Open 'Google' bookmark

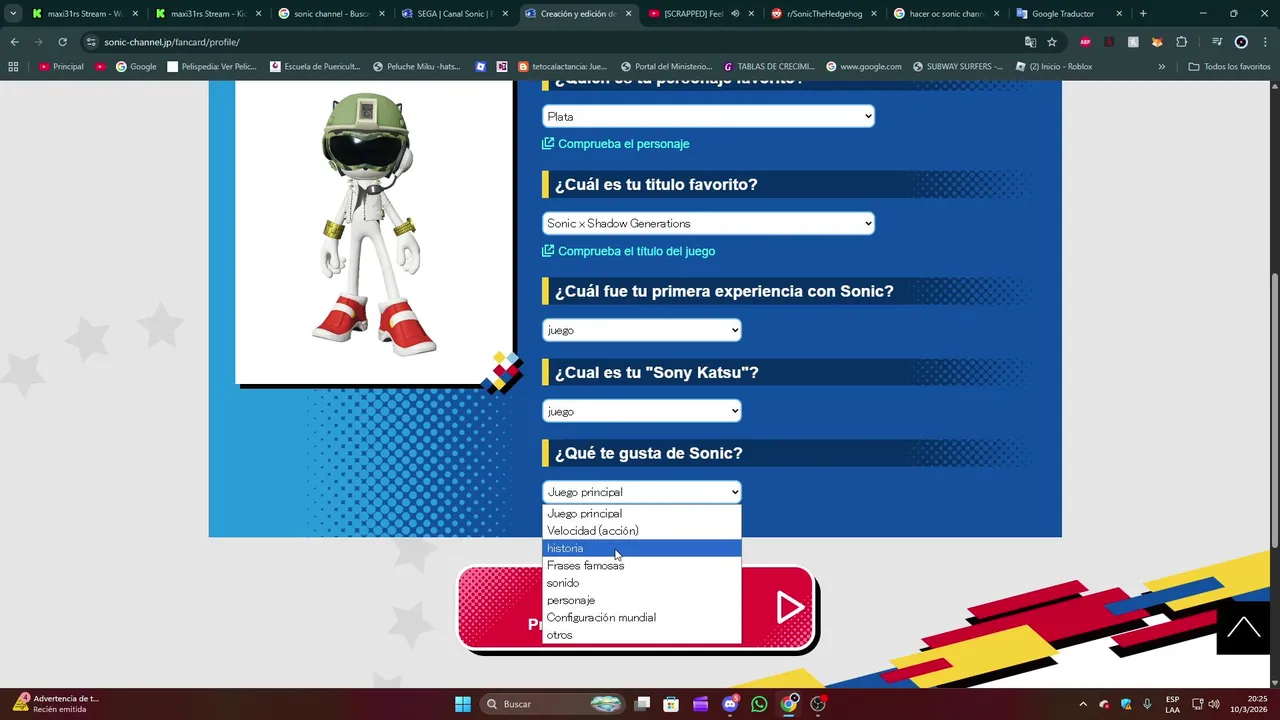click(x=136, y=67)
